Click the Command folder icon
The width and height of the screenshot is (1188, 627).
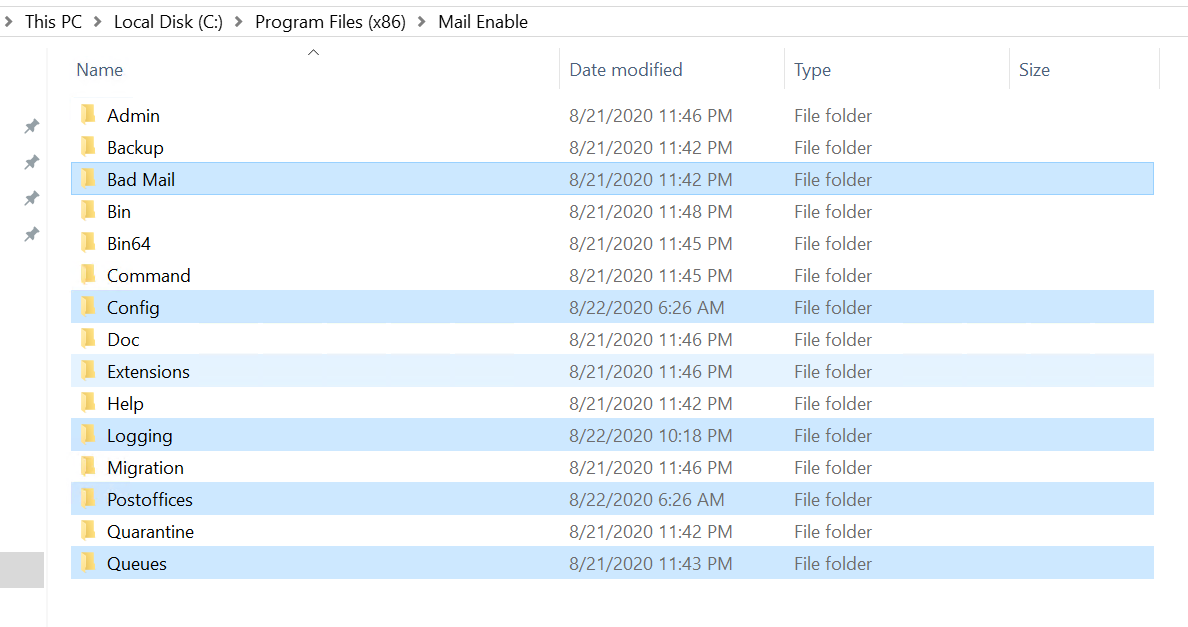point(88,275)
